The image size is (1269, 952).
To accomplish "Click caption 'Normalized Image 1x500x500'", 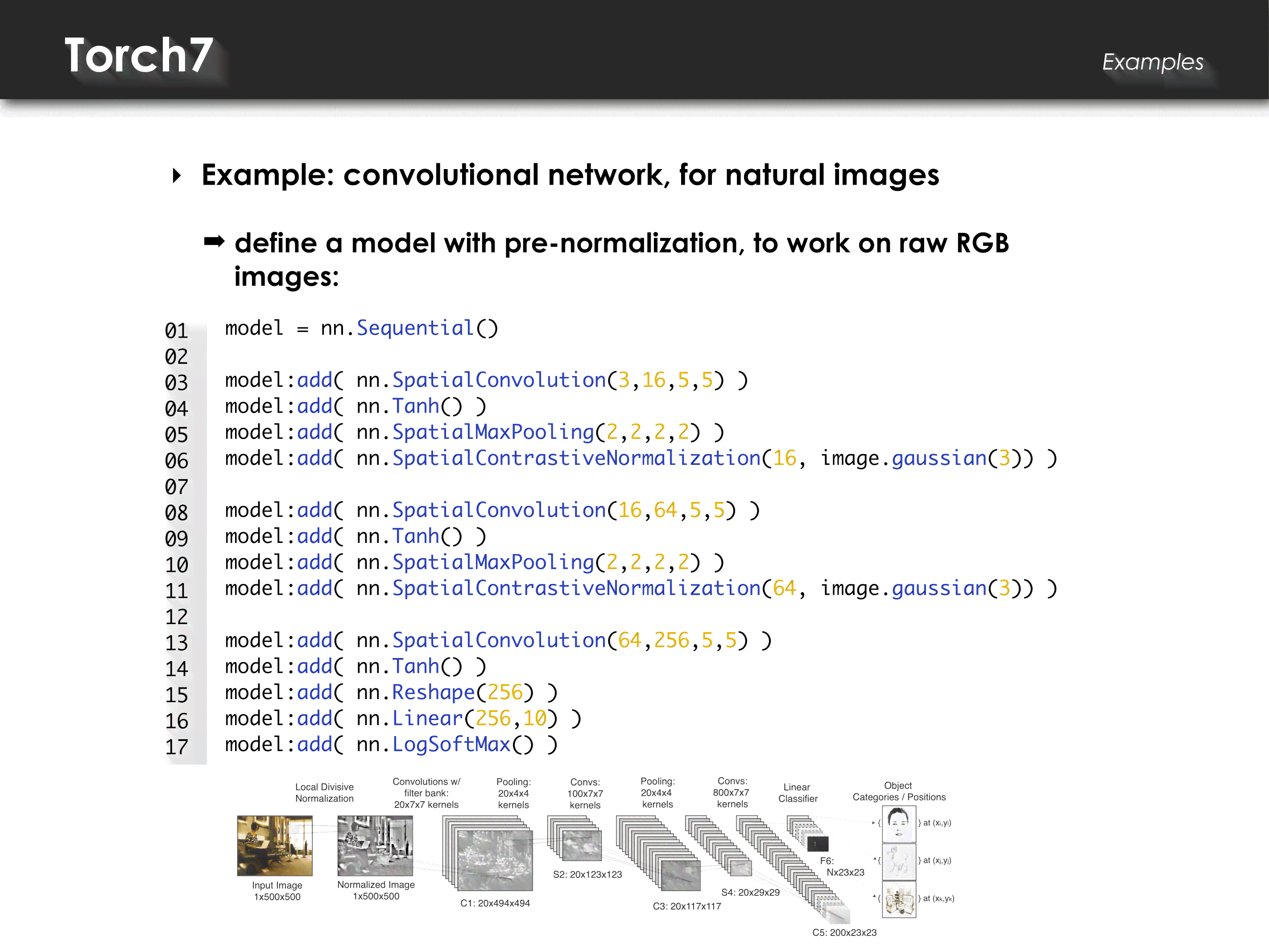I will pos(376,890).
